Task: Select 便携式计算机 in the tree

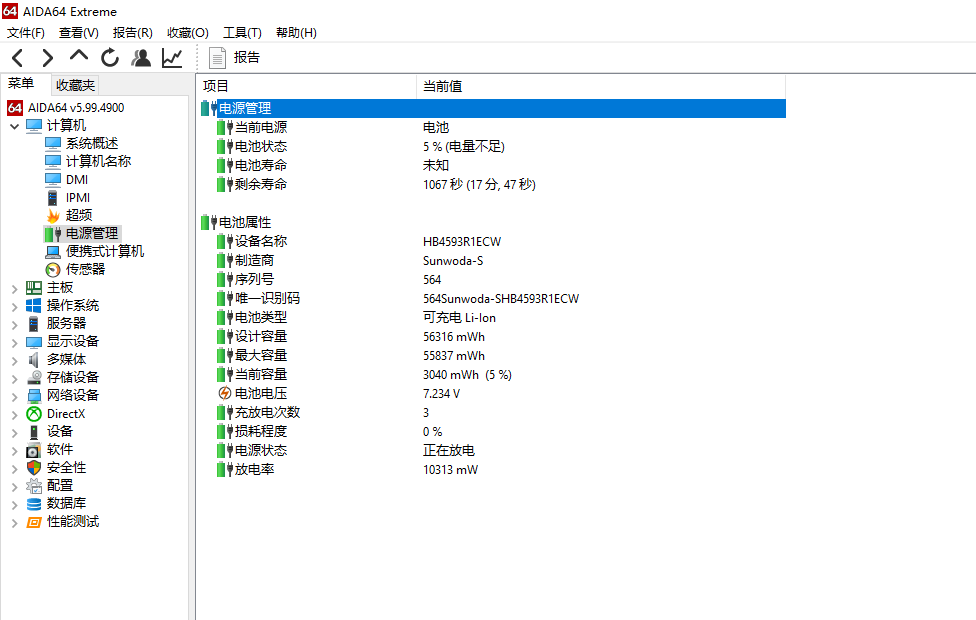Action: pyautogui.click(x=105, y=251)
